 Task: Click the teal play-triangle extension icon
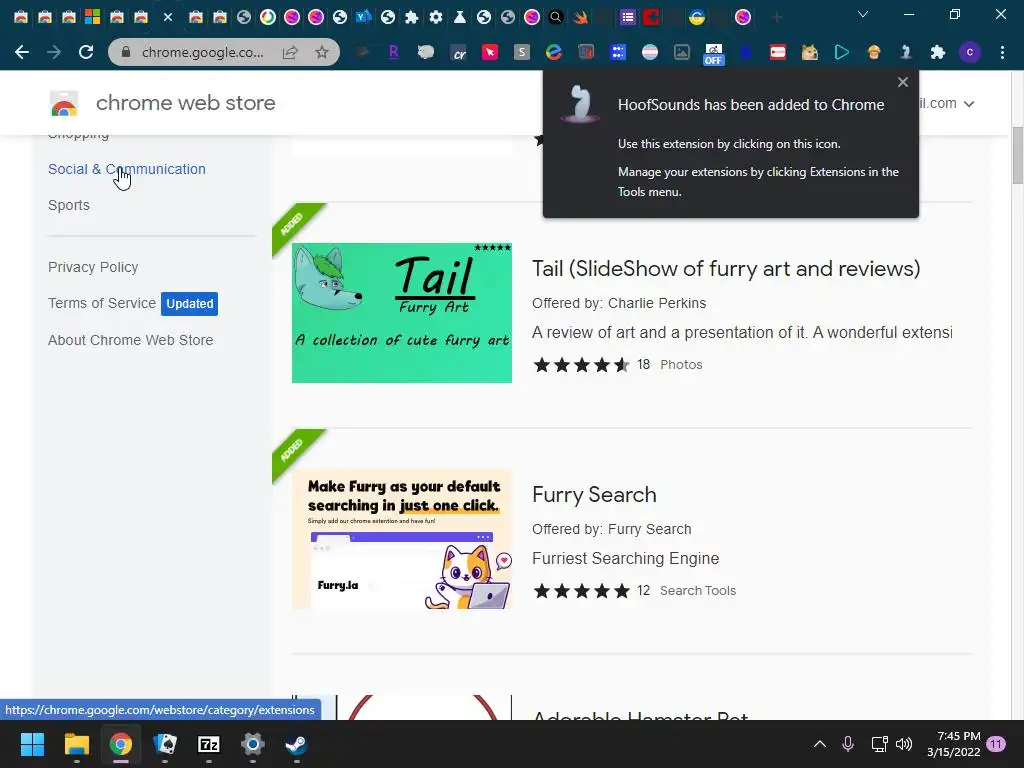coord(842,52)
